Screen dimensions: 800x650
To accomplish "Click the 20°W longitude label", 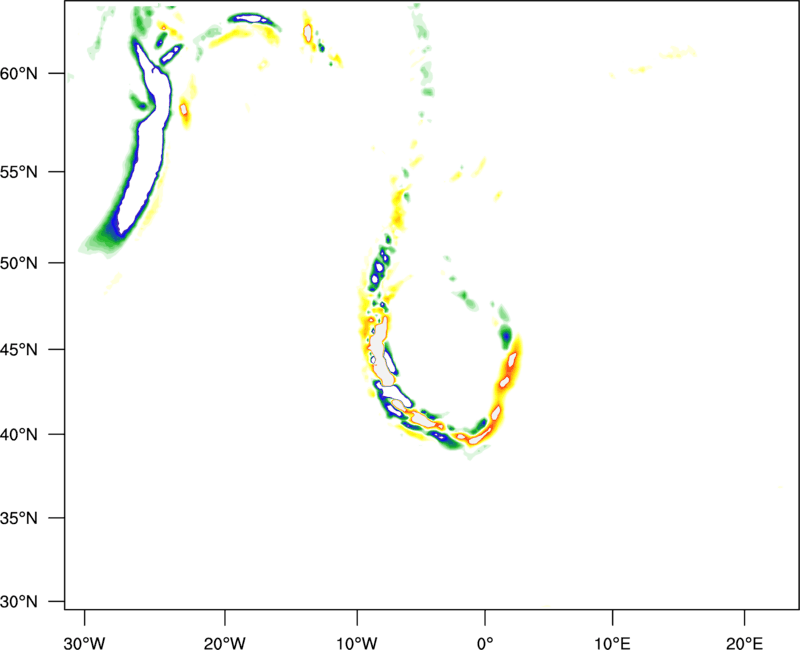I will click(224, 643).
